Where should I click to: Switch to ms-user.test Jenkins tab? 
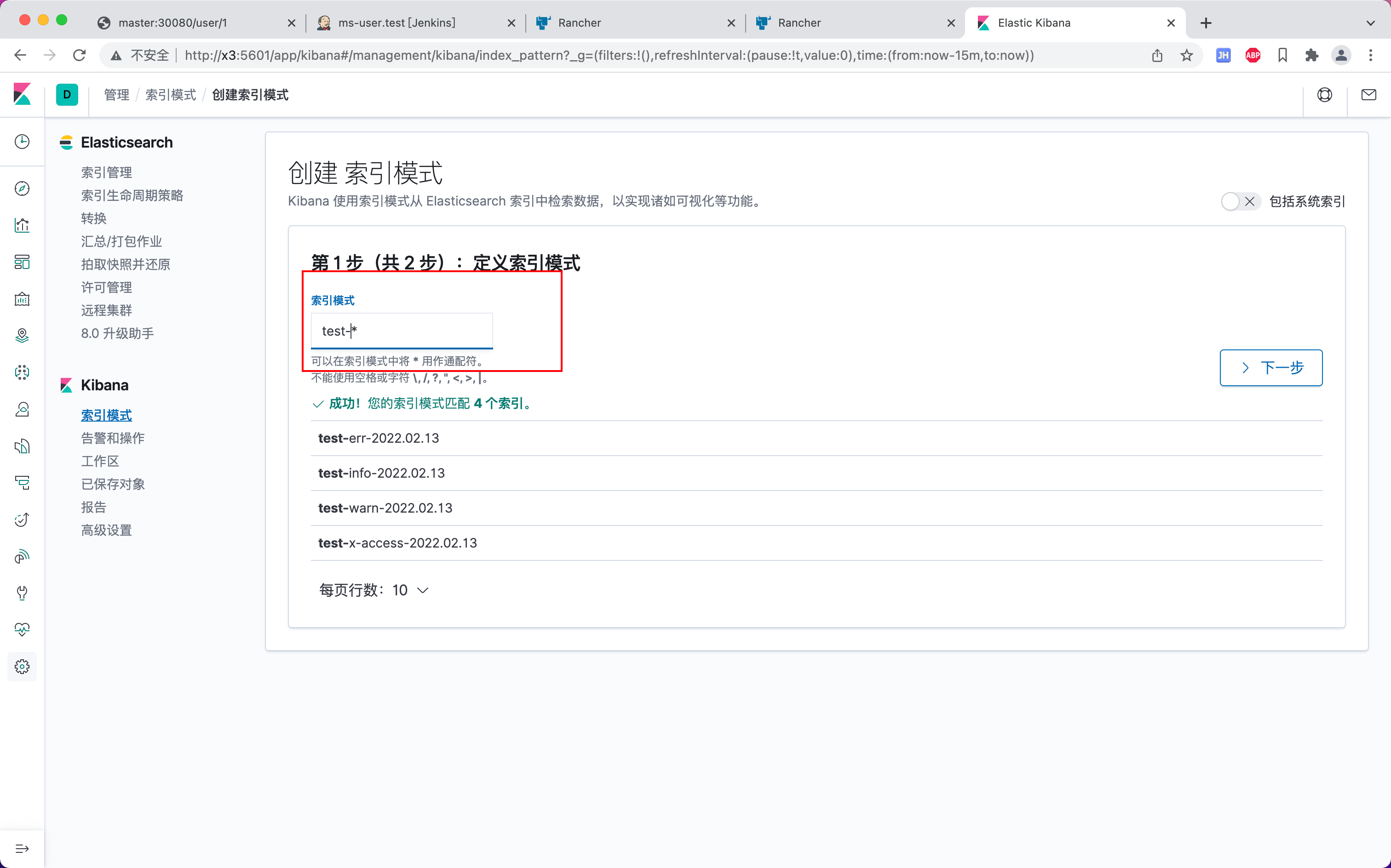tap(416, 23)
